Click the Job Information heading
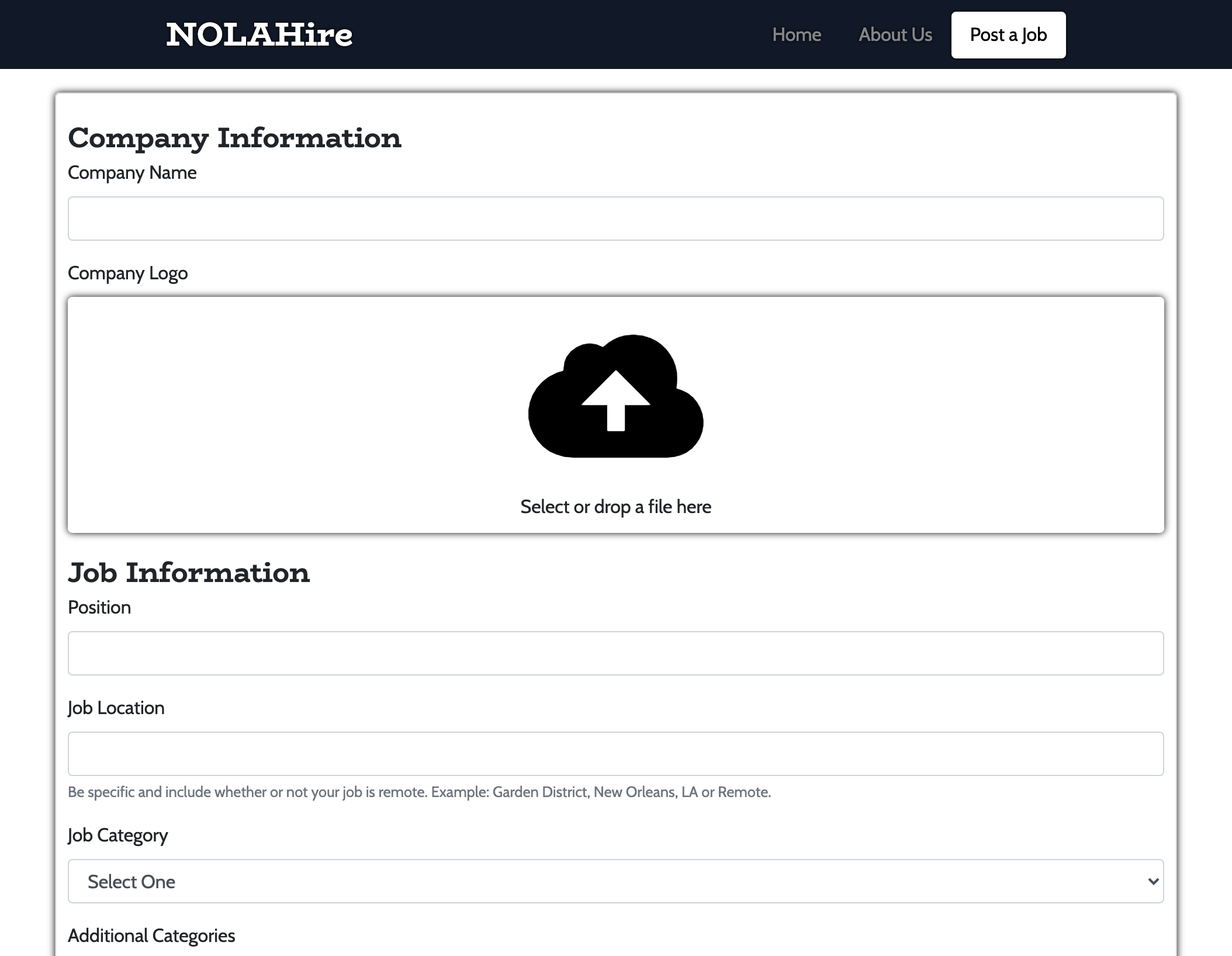Screen dimensions: 1232x956 point(189,573)
